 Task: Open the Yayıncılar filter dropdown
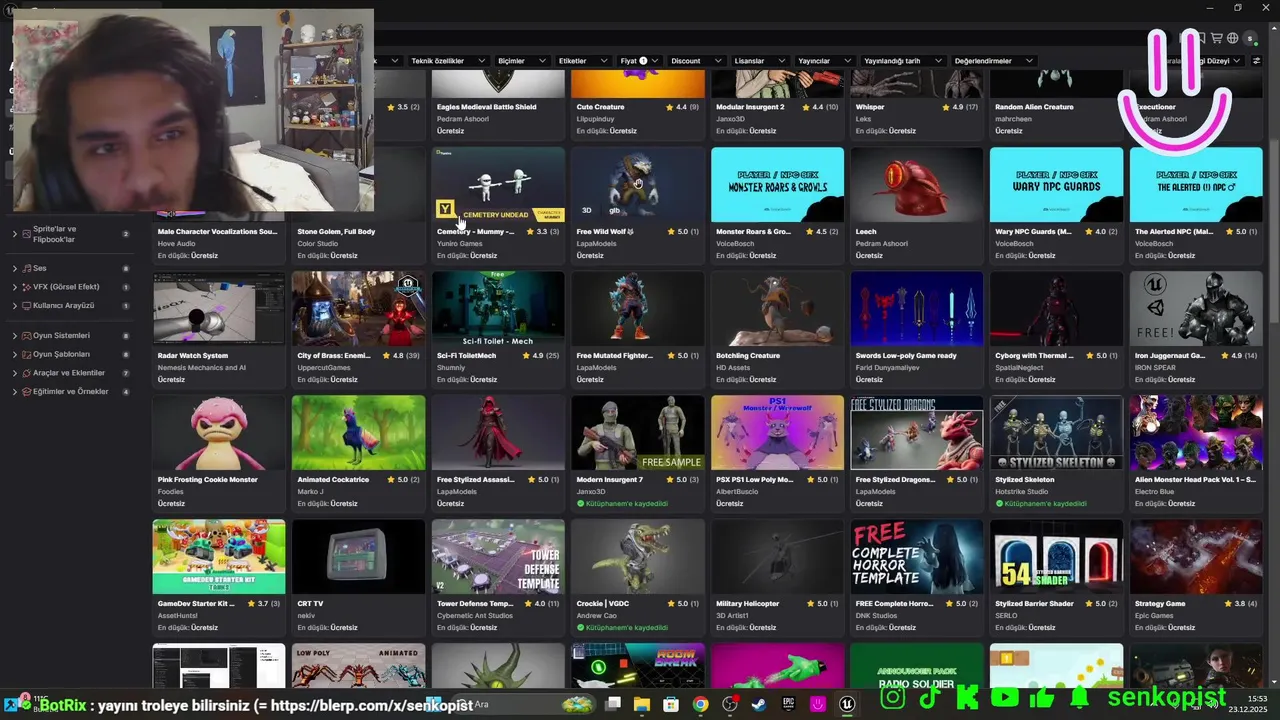(823, 61)
